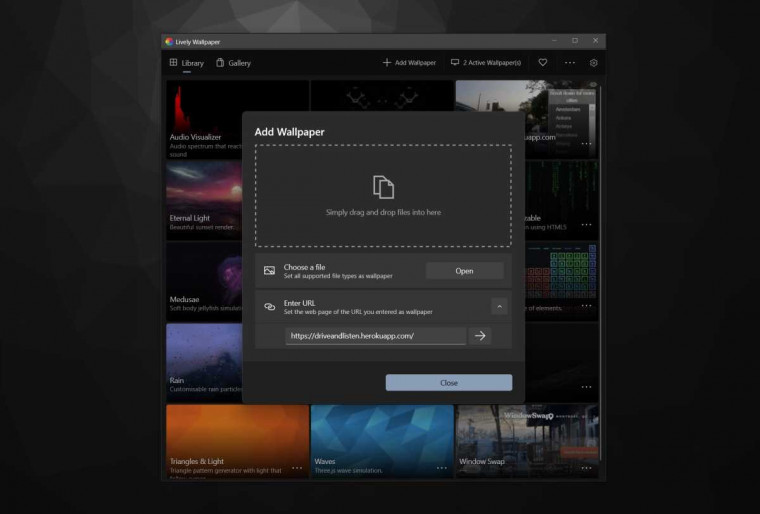The image size is (760, 514).
Task: Click the Close button in dialog
Action: [449, 383]
